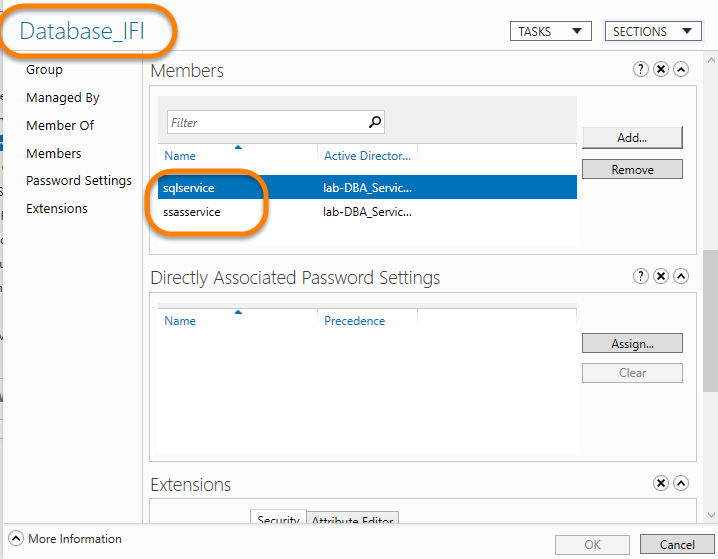Viewport: 718px width, 559px height.
Task: Click the Add... button for members
Action: point(632,137)
